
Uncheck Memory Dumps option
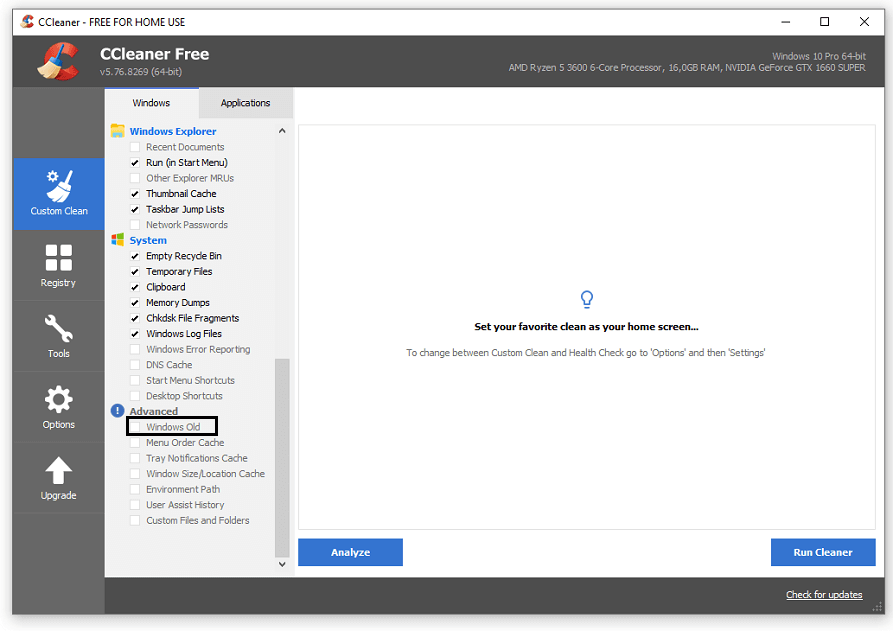coord(135,302)
